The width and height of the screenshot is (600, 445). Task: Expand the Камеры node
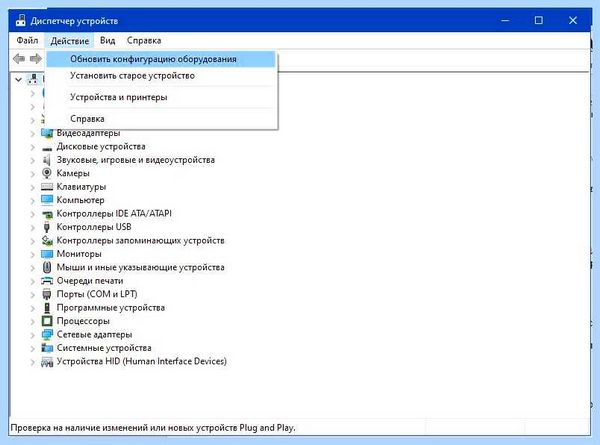[33, 174]
